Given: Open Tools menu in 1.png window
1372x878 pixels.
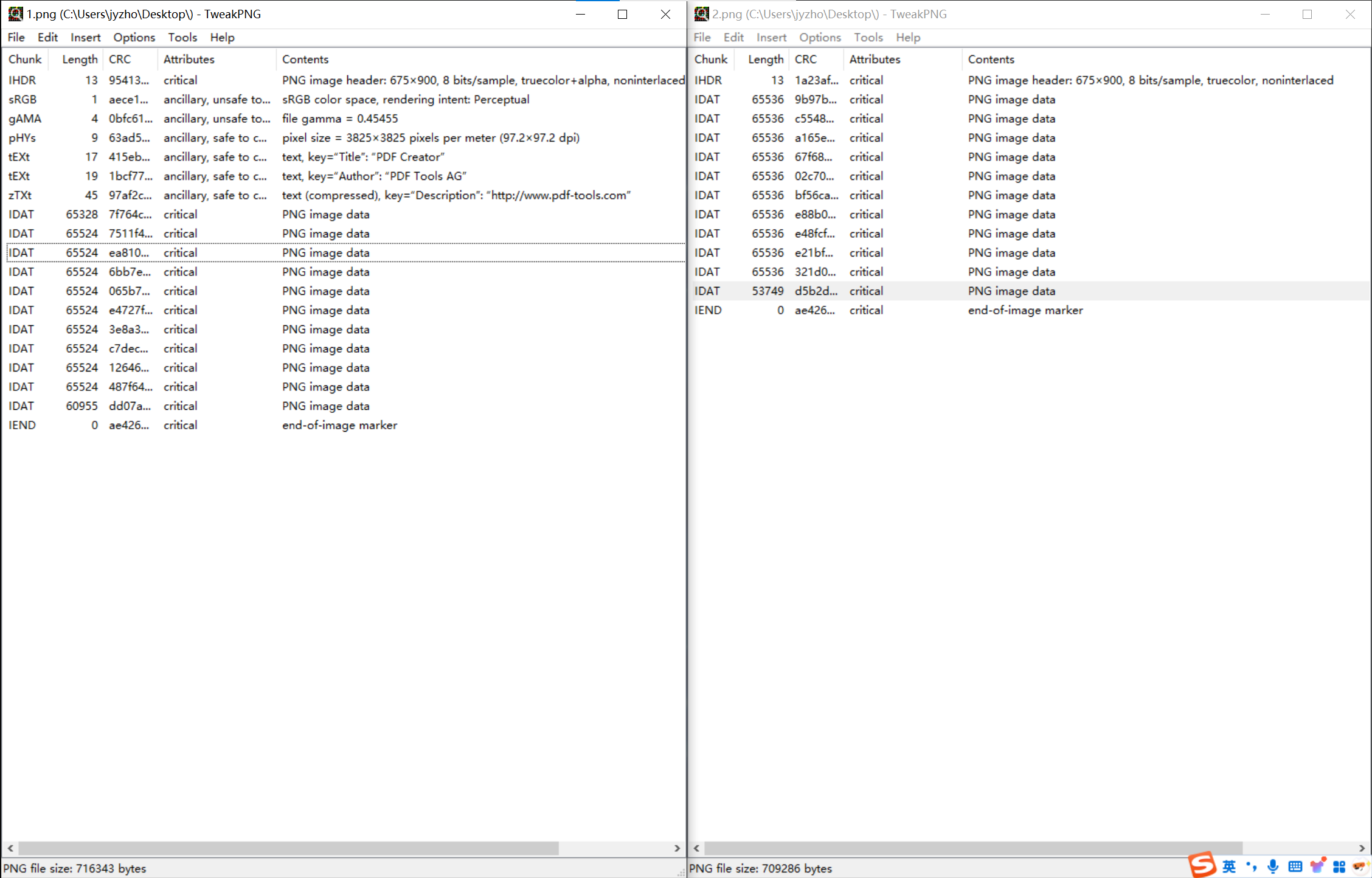Looking at the screenshot, I should (x=182, y=37).
